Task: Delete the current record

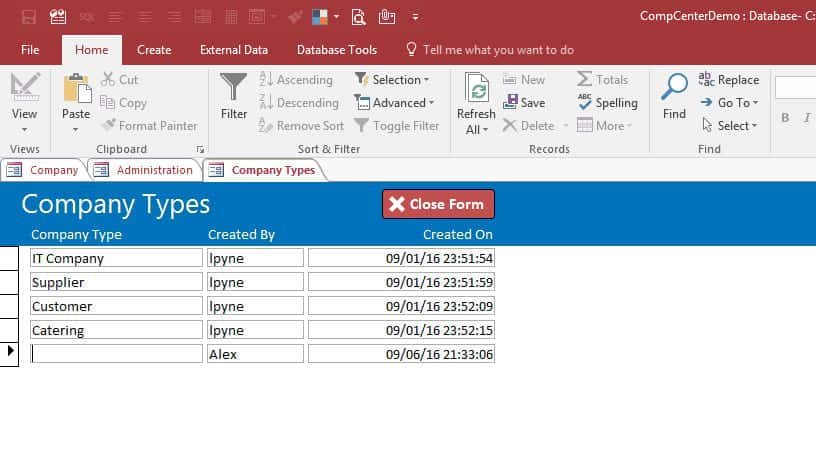Action: [529, 126]
